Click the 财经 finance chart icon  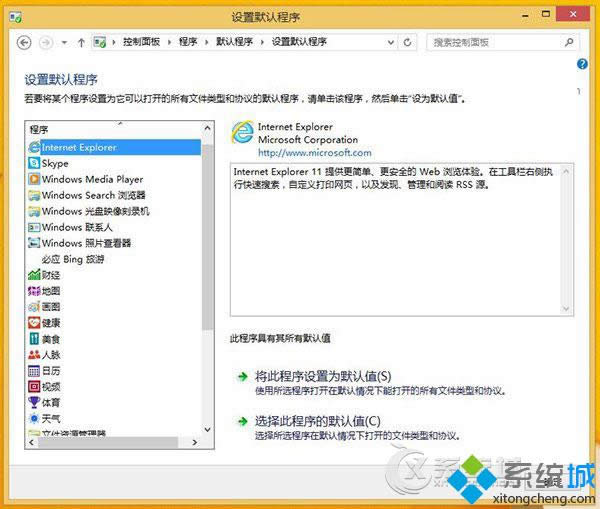point(34,275)
